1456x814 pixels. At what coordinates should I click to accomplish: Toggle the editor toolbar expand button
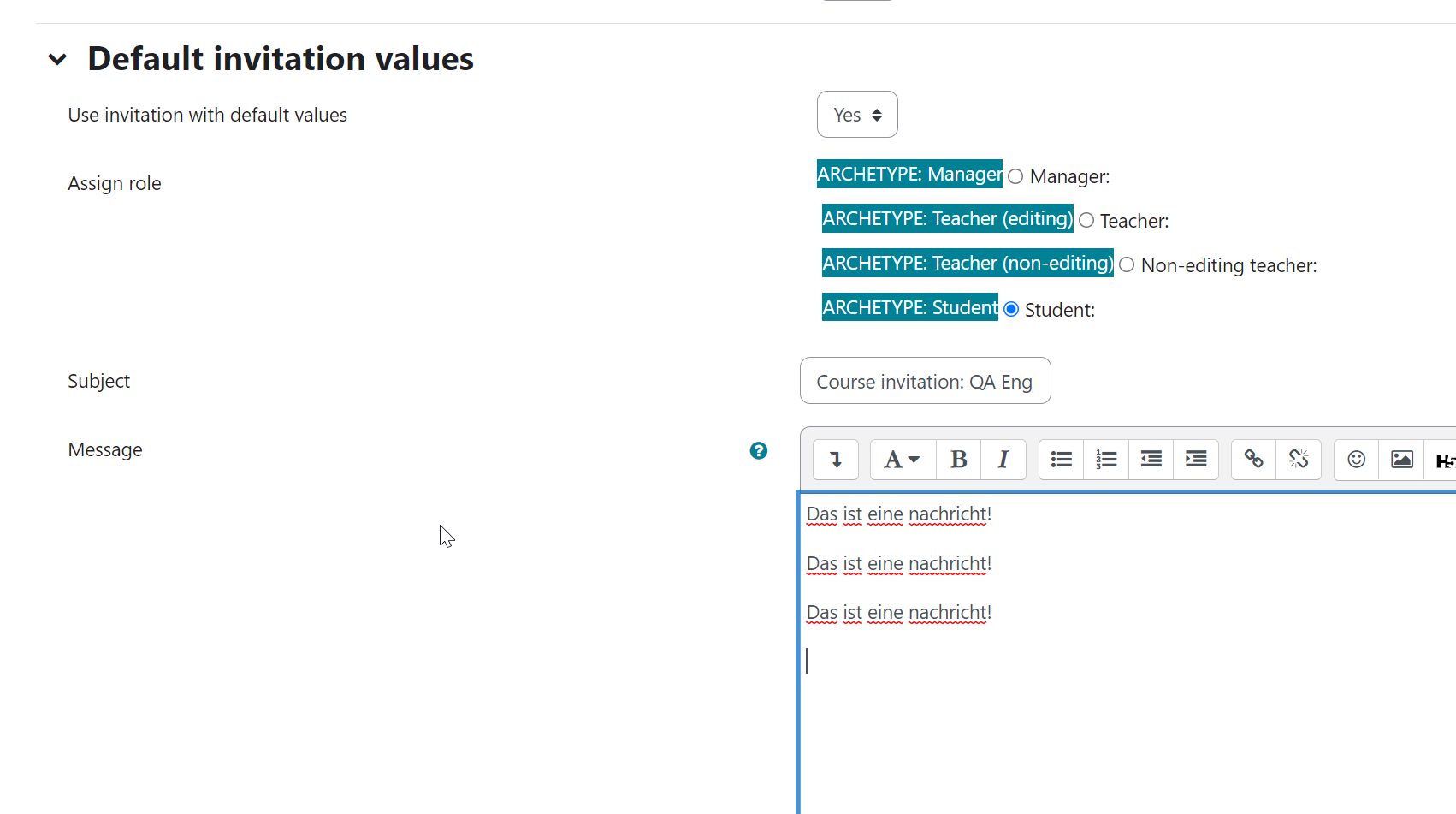(836, 460)
